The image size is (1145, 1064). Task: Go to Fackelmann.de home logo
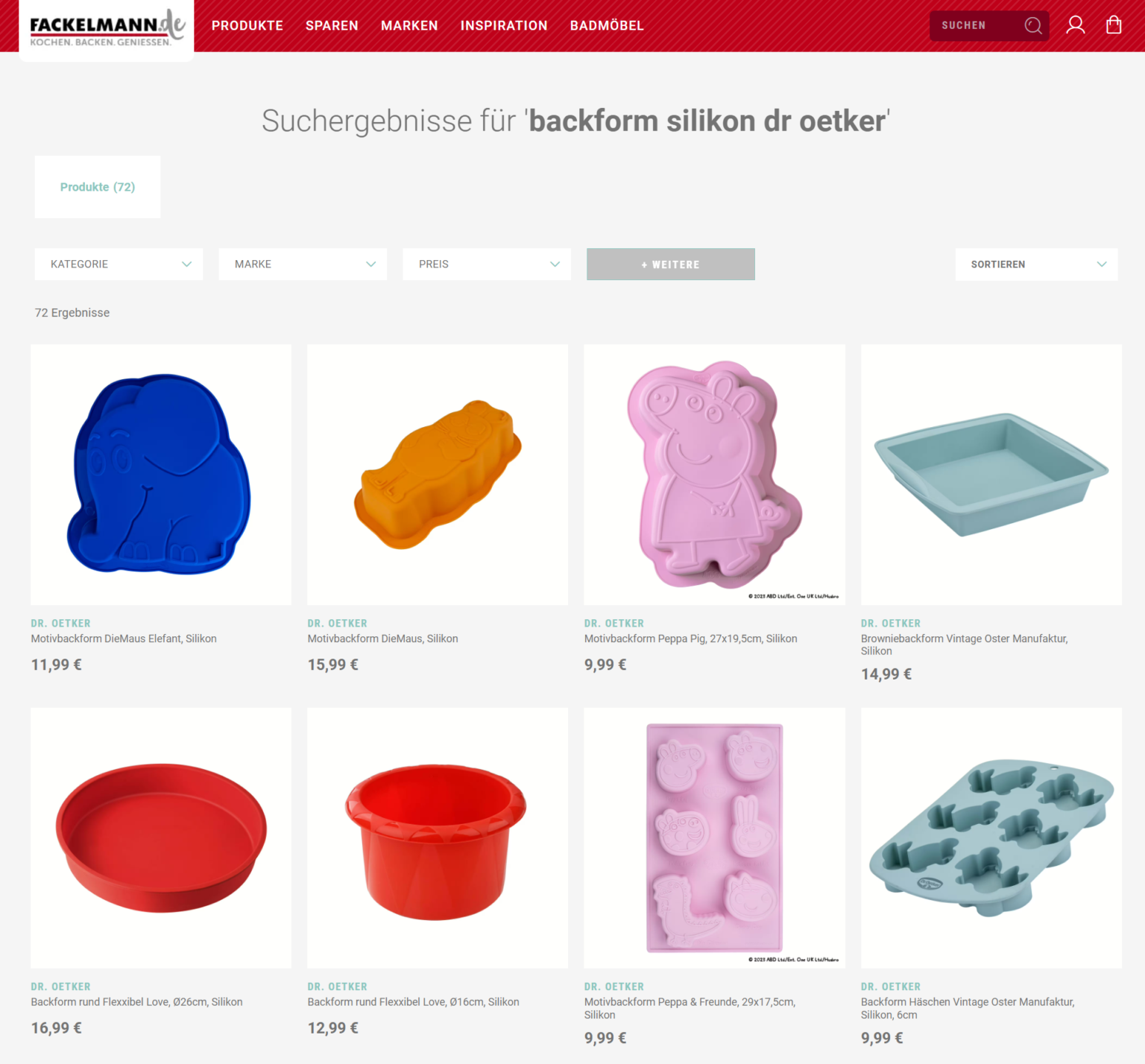pos(107,28)
